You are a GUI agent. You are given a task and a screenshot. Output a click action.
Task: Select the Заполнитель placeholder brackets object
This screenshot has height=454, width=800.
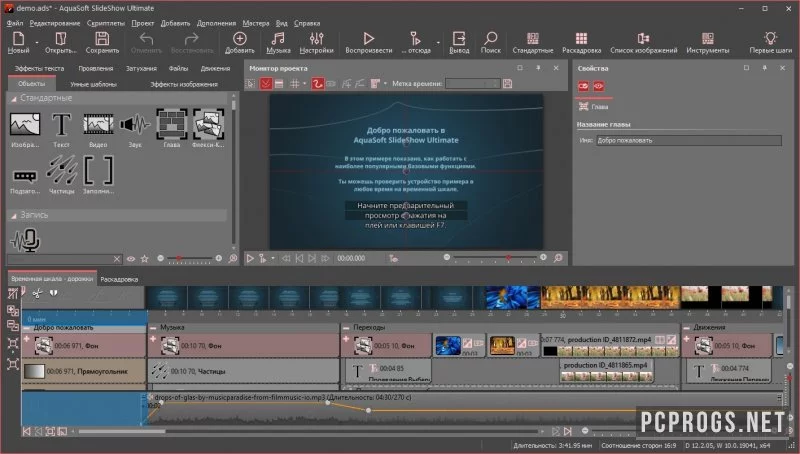click(98, 170)
